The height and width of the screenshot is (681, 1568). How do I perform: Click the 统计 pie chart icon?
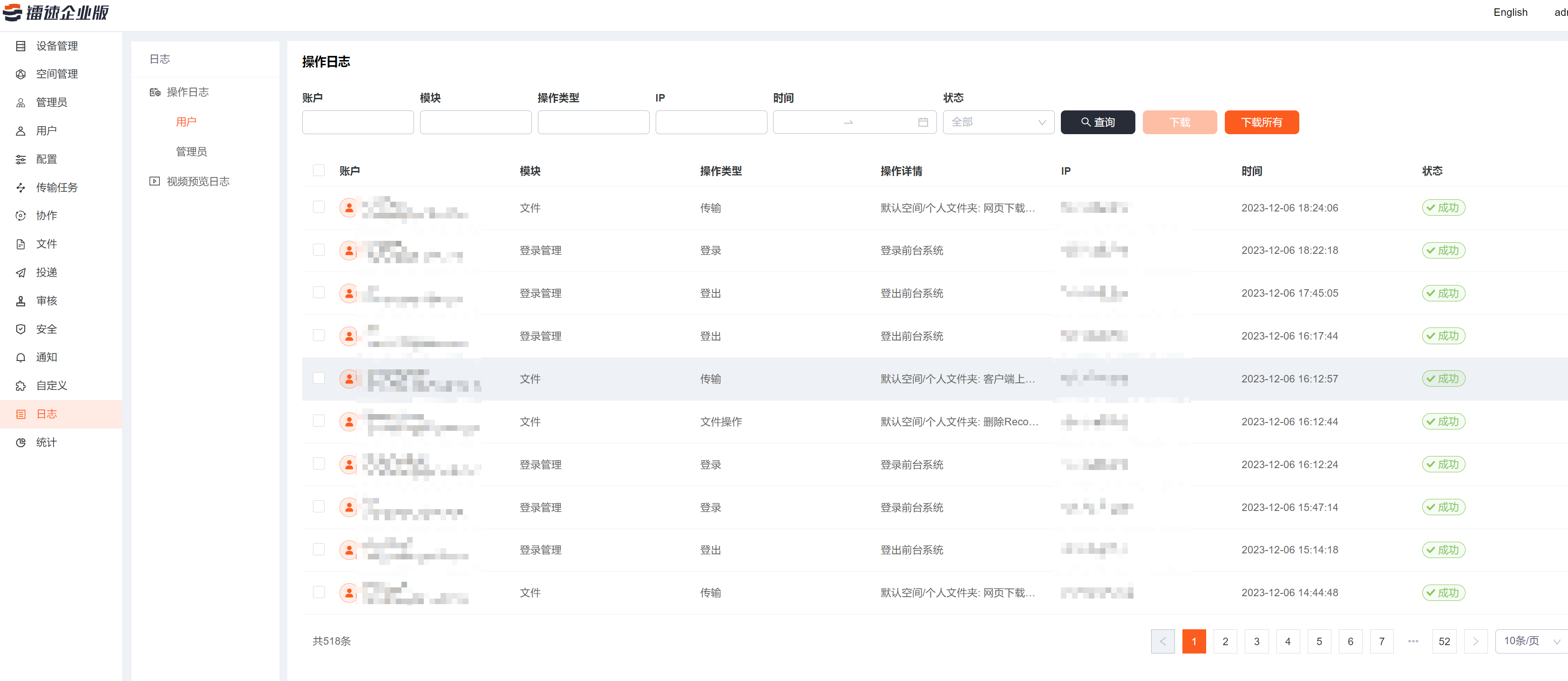(20, 443)
